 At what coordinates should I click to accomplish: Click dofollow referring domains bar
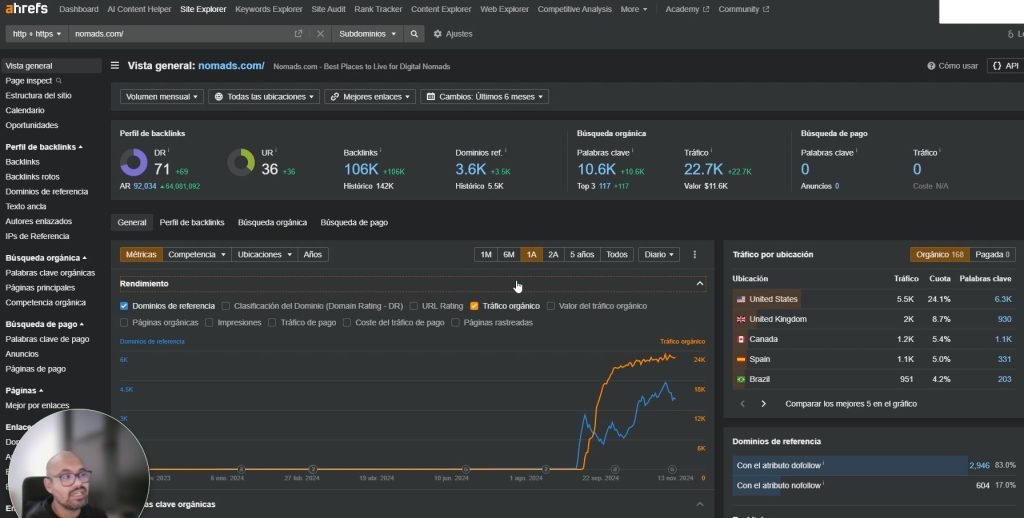coord(849,465)
